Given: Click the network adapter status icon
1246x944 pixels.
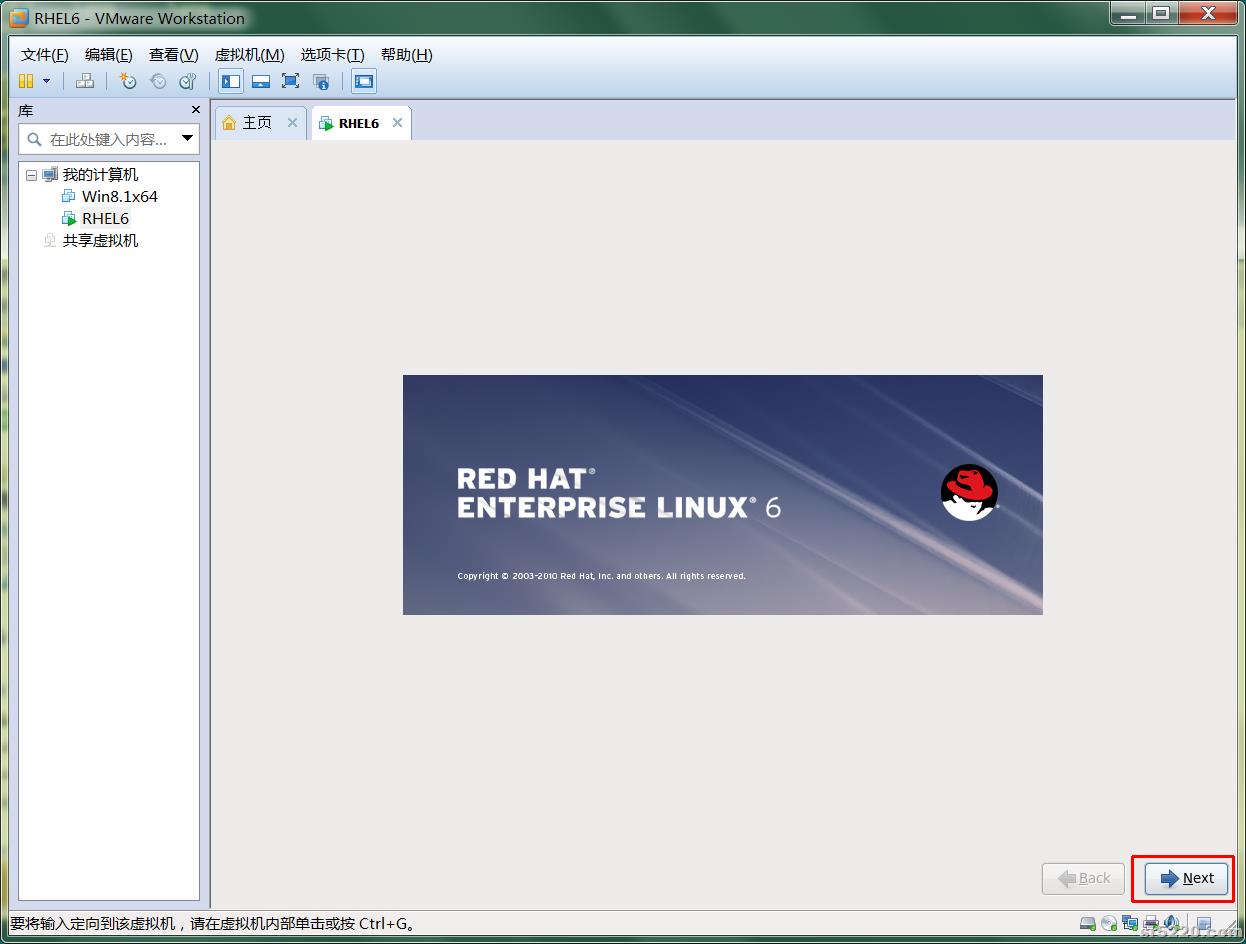Looking at the screenshot, I should [1130, 923].
